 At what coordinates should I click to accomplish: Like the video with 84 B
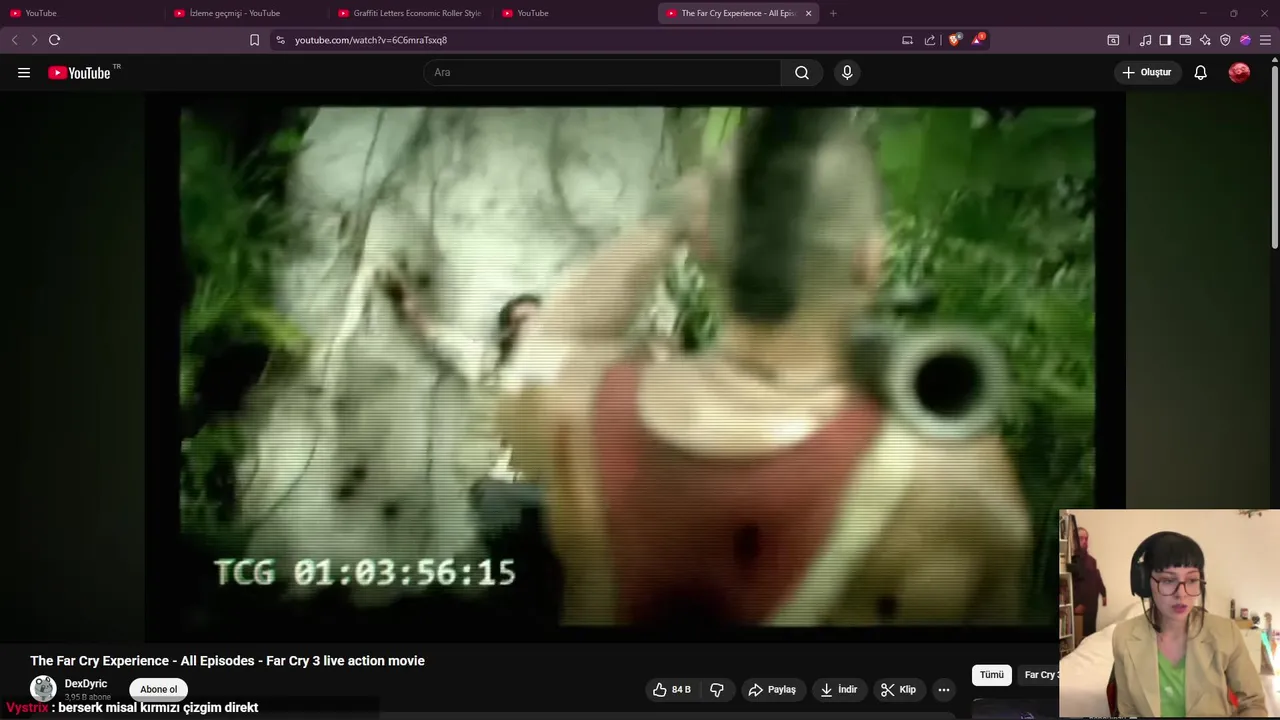click(672, 689)
